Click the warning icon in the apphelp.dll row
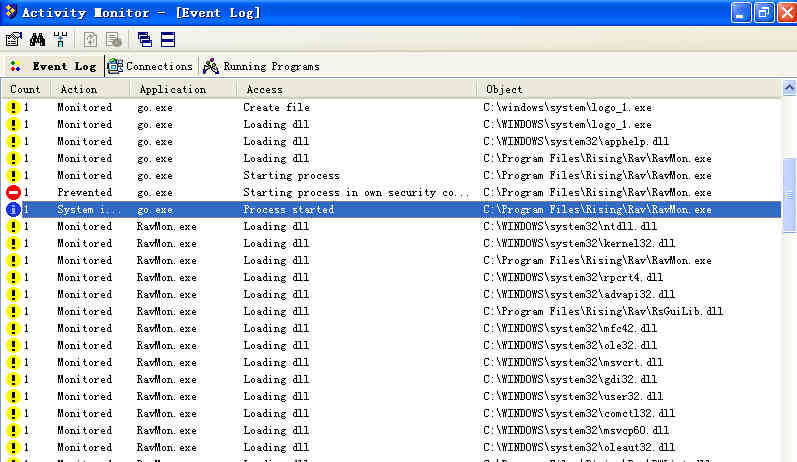 pyautogui.click(x=13, y=141)
